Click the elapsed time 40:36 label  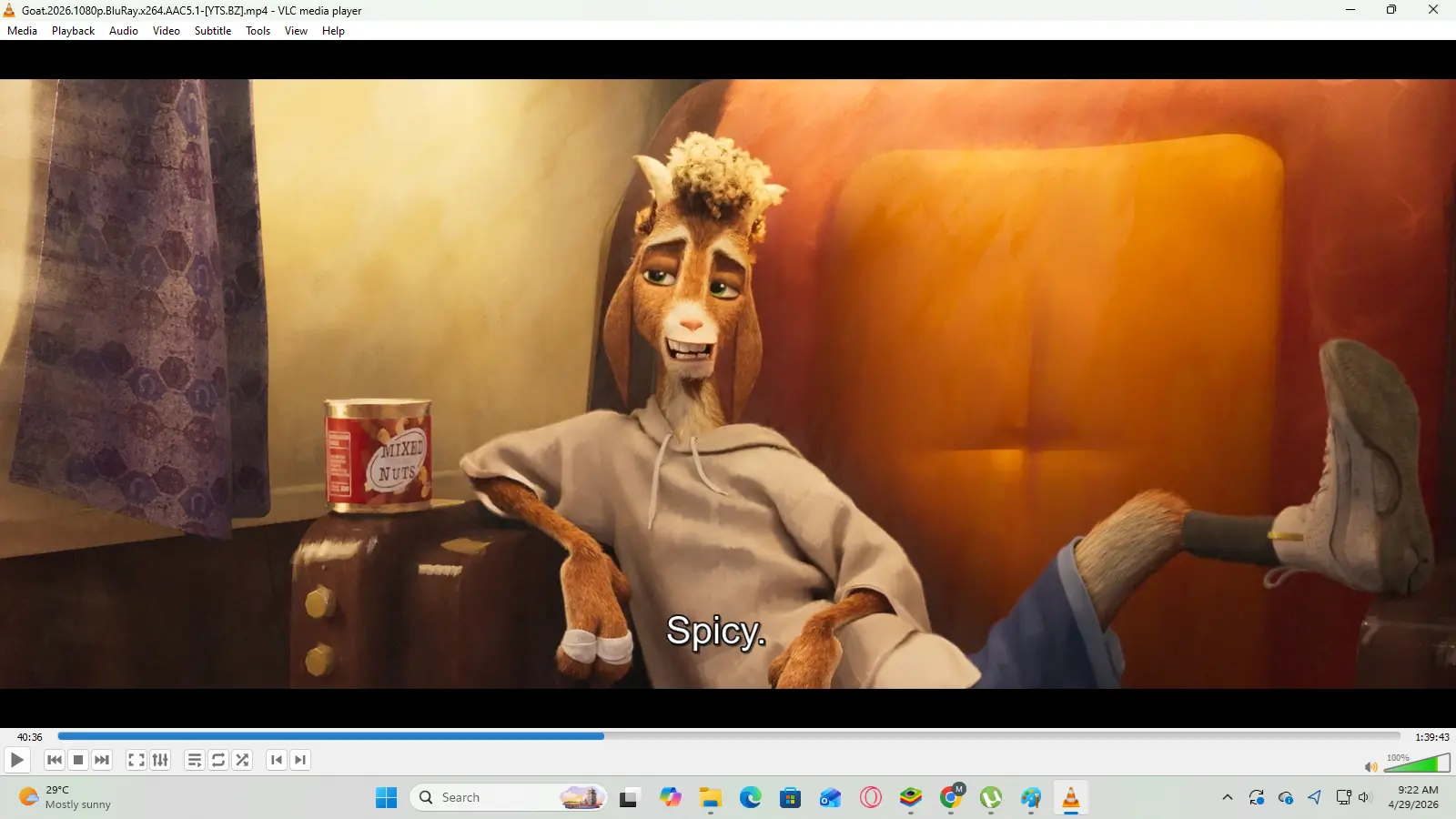(30, 737)
